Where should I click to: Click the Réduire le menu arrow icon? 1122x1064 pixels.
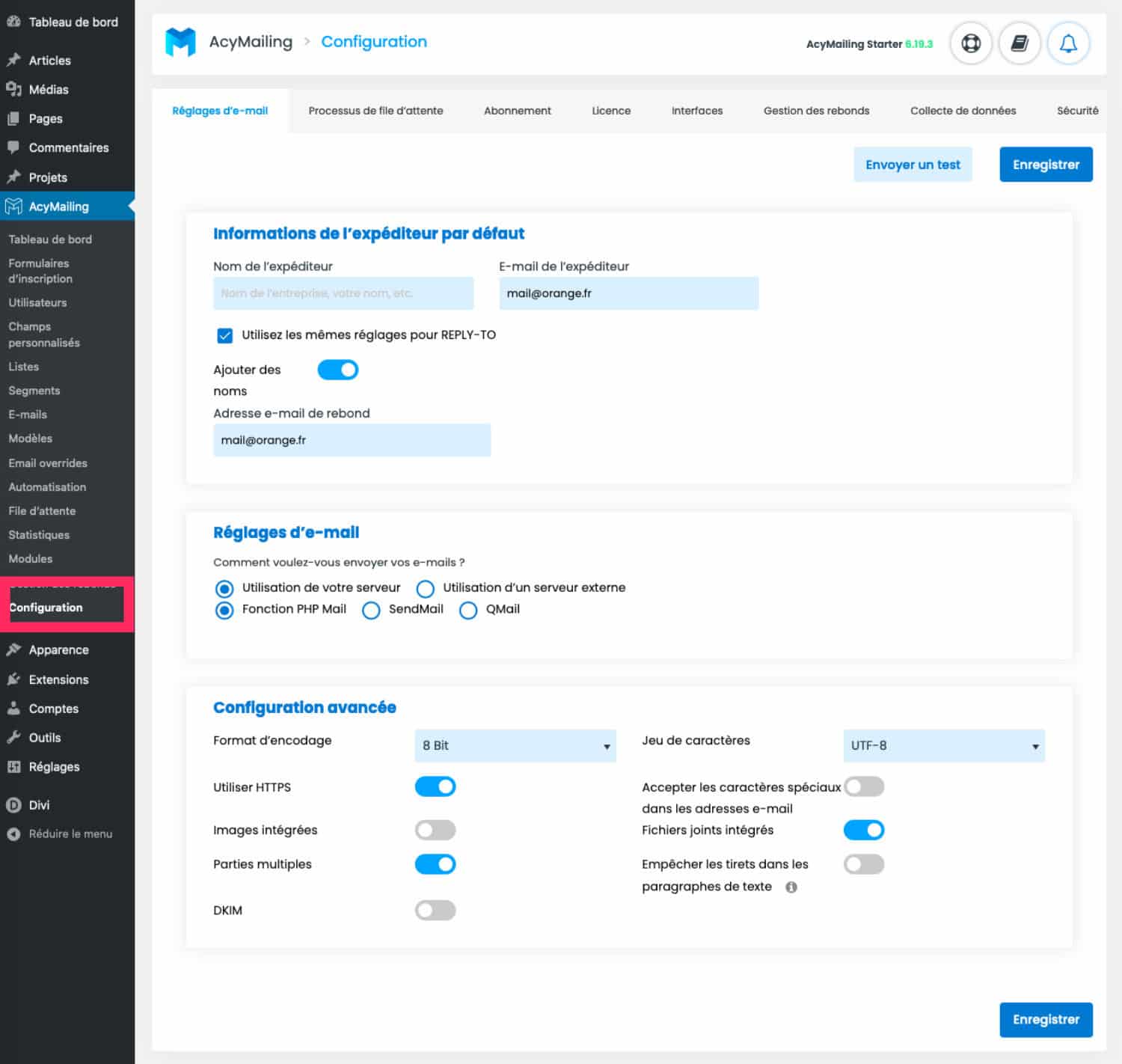click(13, 834)
